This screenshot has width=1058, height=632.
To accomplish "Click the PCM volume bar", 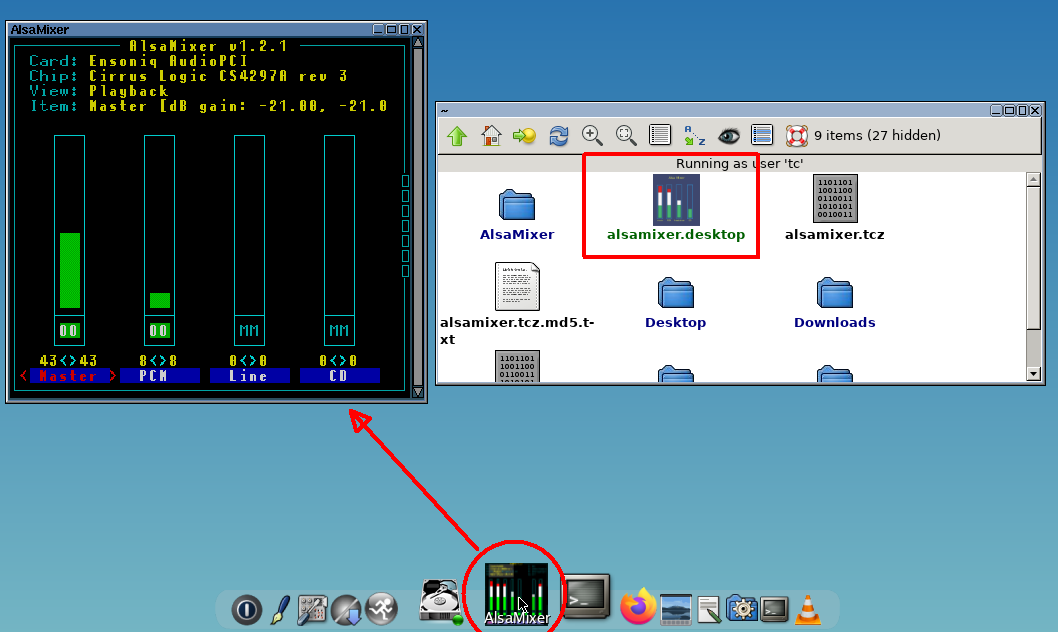I will click(159, 225).
